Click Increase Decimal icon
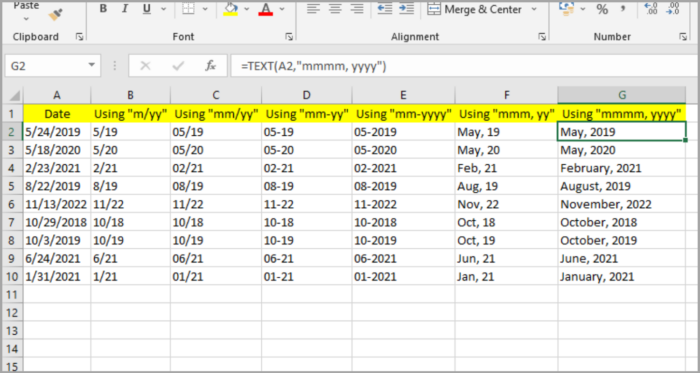700x373 pixels. (x=650, y=8)
